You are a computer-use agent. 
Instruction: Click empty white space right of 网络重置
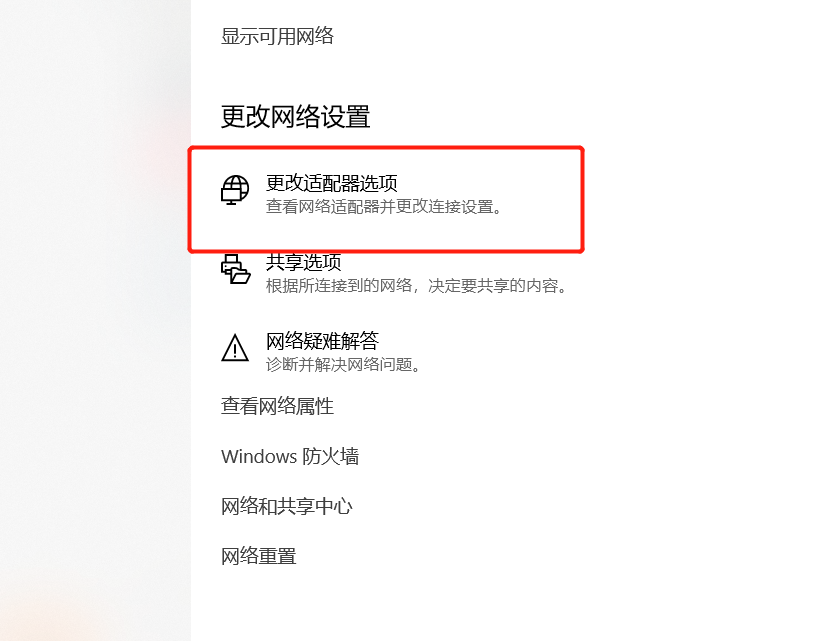coord(523,556)
